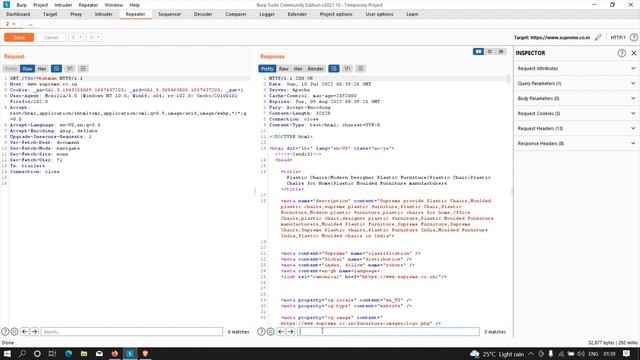640x360 pixels.
Task: Open the User options tab
Action: (379, 14)
